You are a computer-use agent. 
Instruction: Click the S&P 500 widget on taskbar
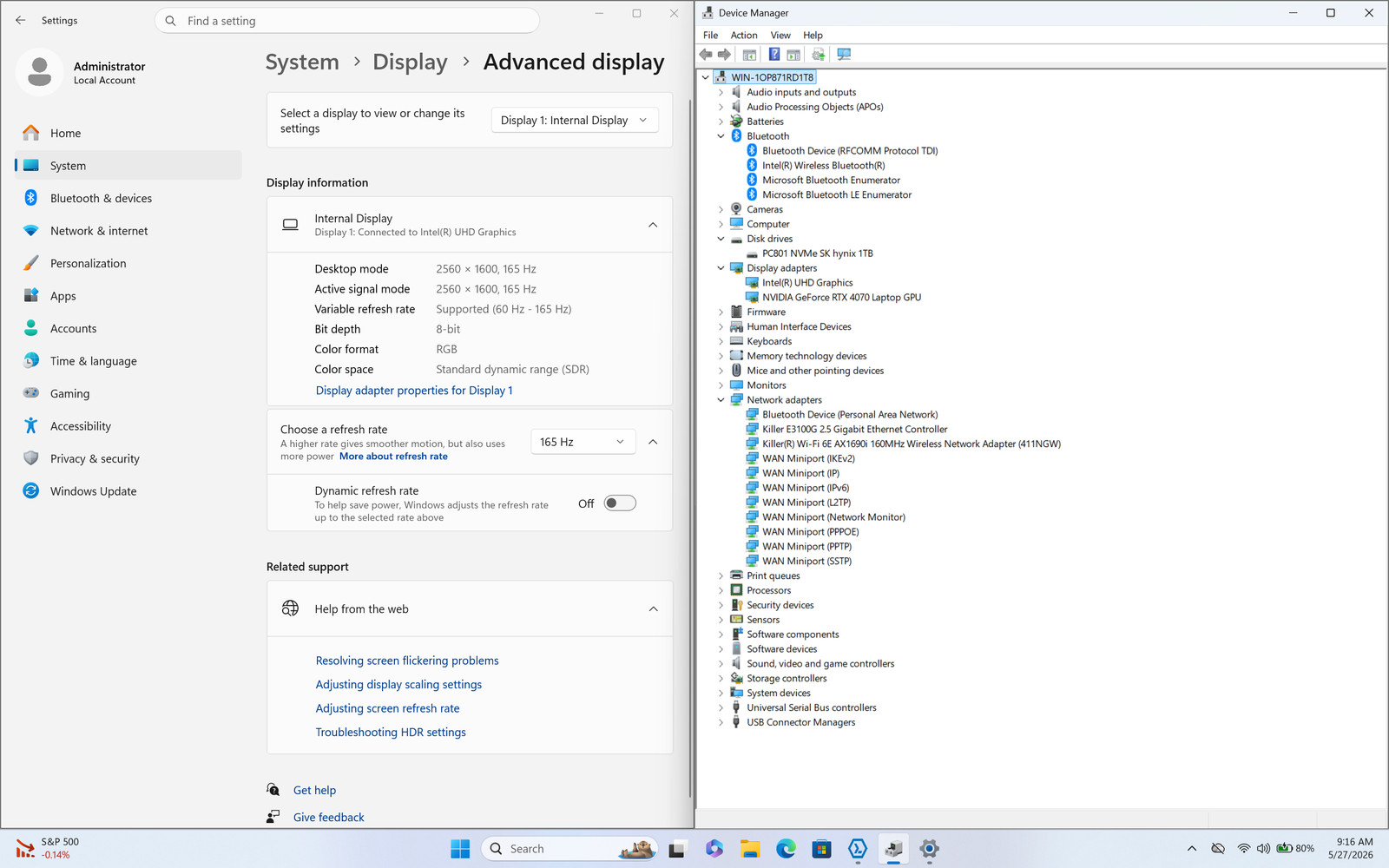coord(48,848)
